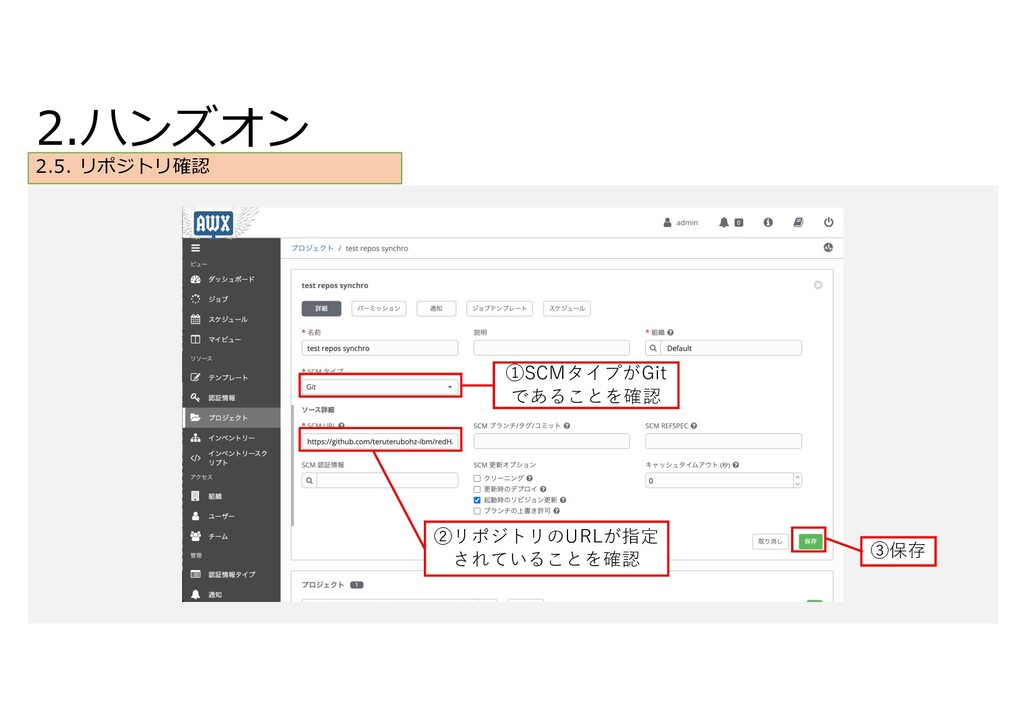Open 認証情報タイプ in the sidebar
The width and height of the screenshot is (1024, 724).
pyautogui.click(x=231, y=574)
